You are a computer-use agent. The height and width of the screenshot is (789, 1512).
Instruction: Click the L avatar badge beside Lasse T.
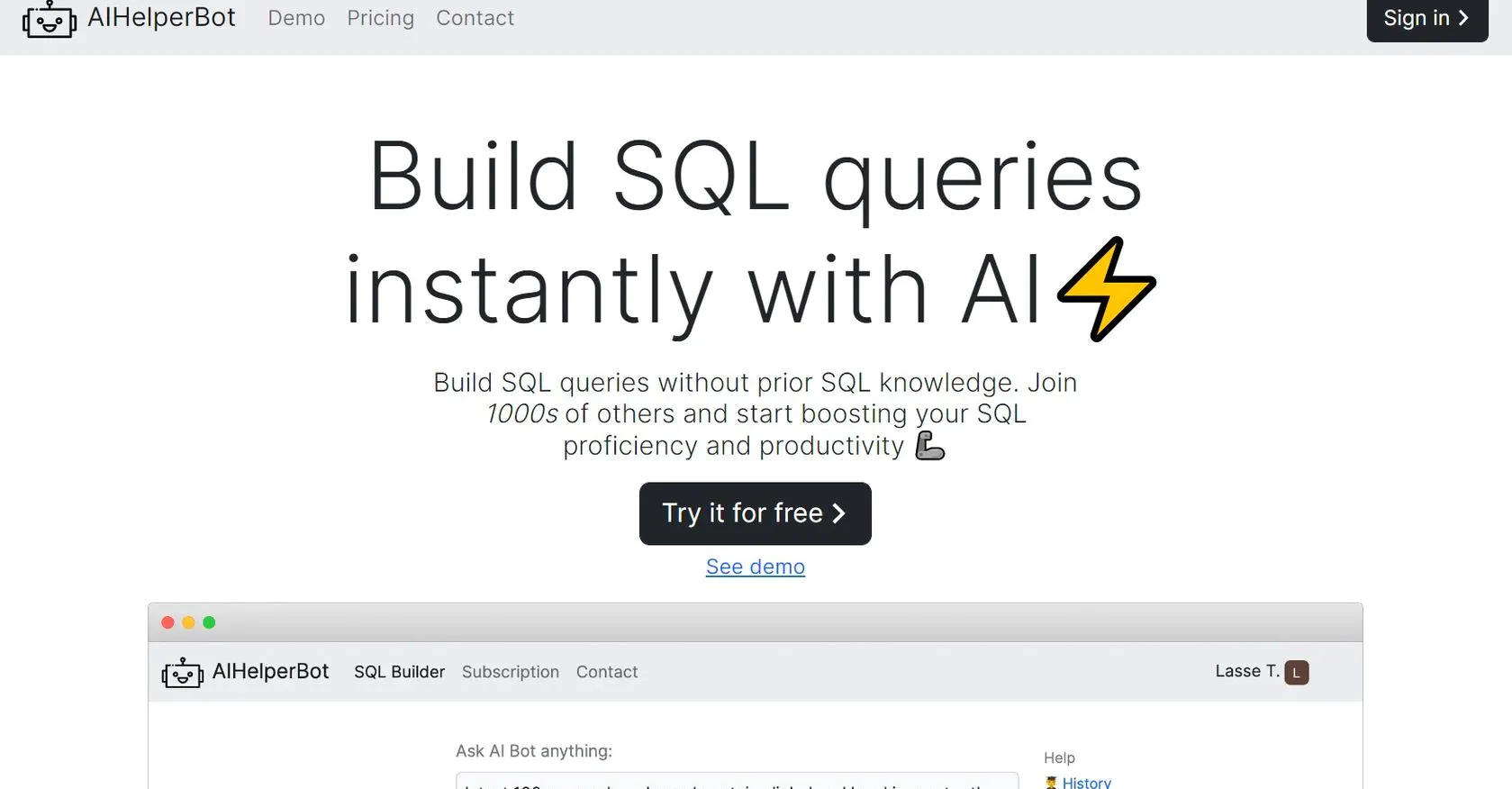(x=1295, y=672)
